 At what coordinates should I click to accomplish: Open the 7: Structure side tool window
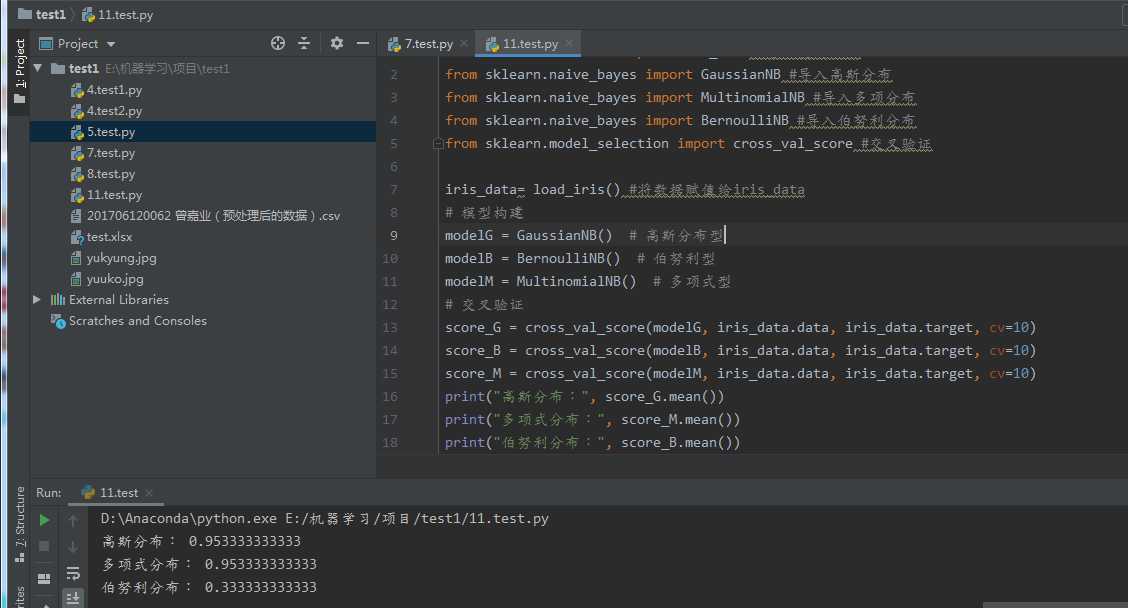point(19,524)
